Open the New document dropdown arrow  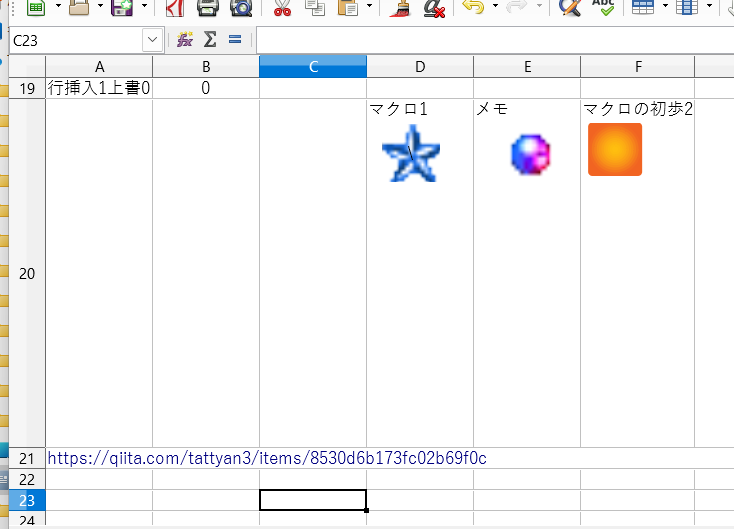coord(59,6)
